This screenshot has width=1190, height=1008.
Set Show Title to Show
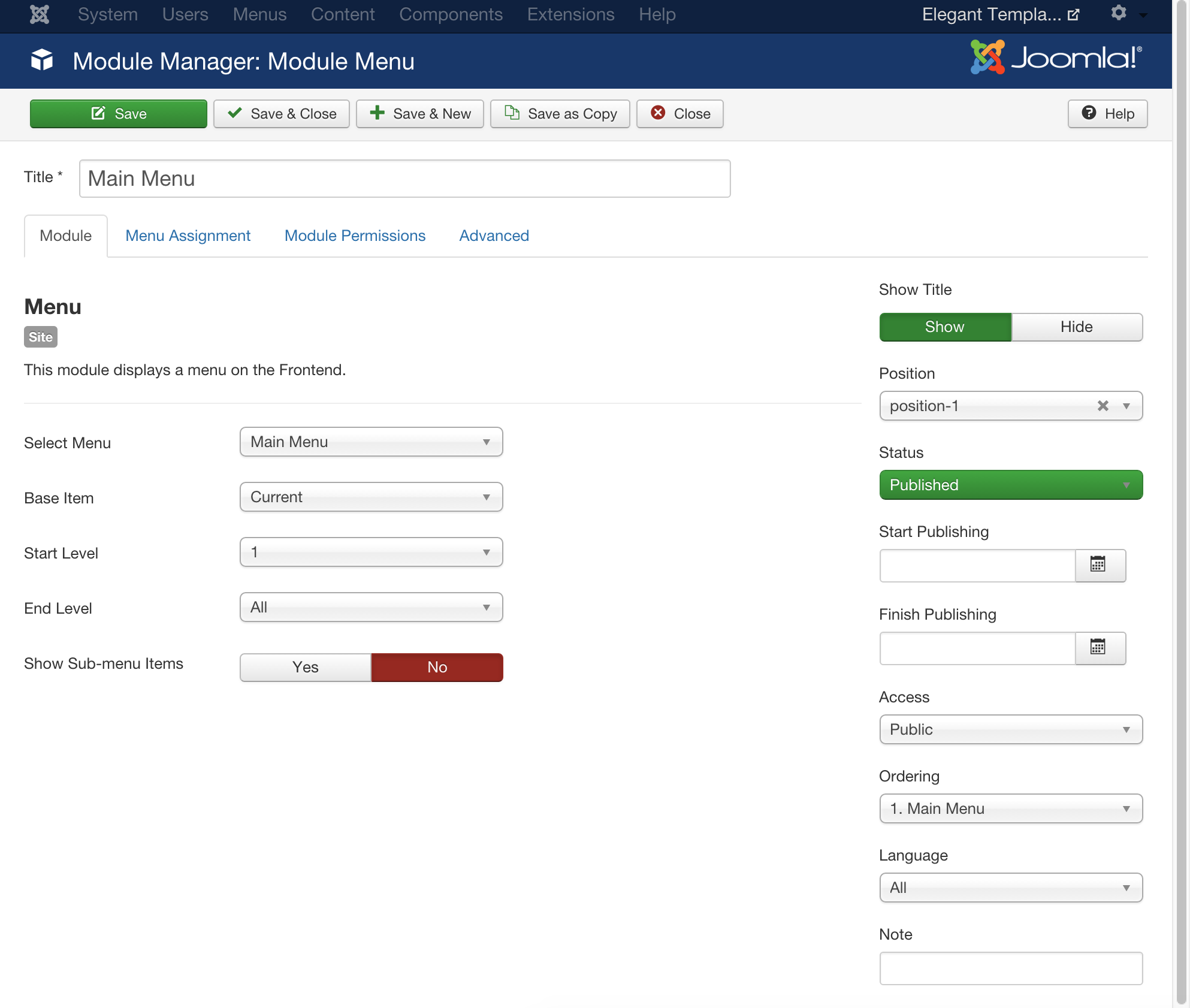[945, 327]
